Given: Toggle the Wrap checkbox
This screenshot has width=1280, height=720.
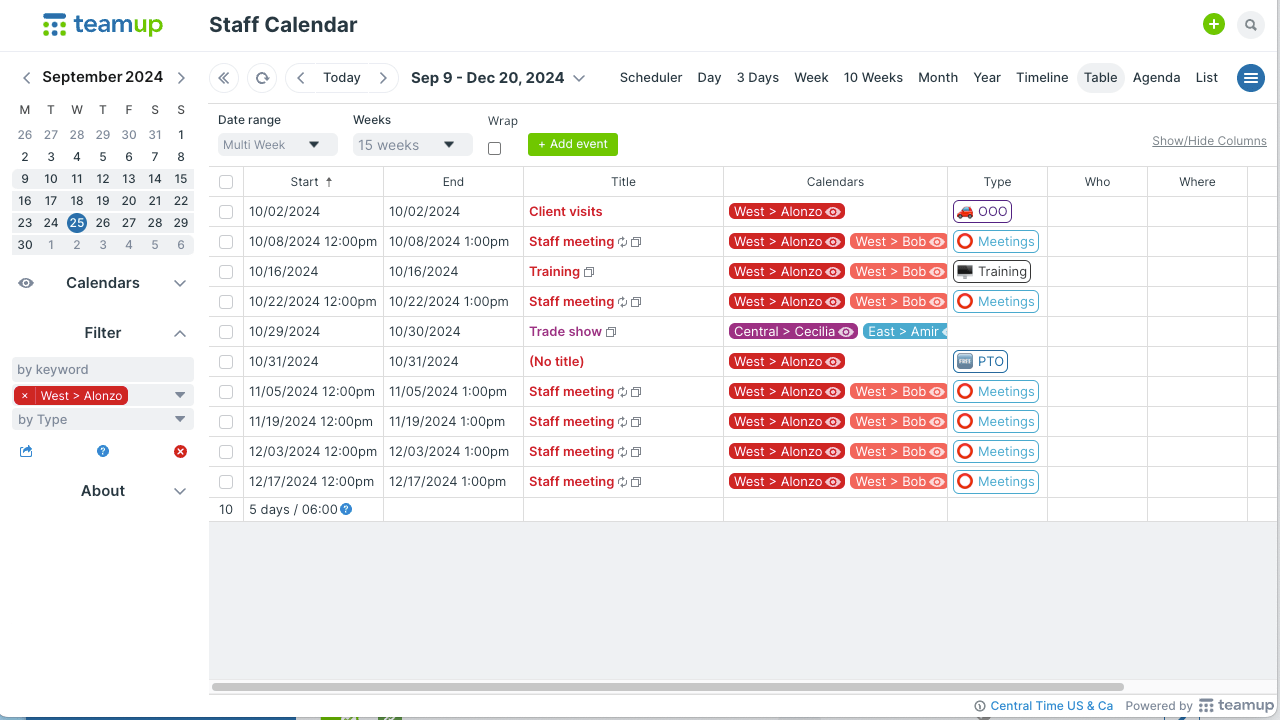Looking at the screenshot, I should click(494, 148).
